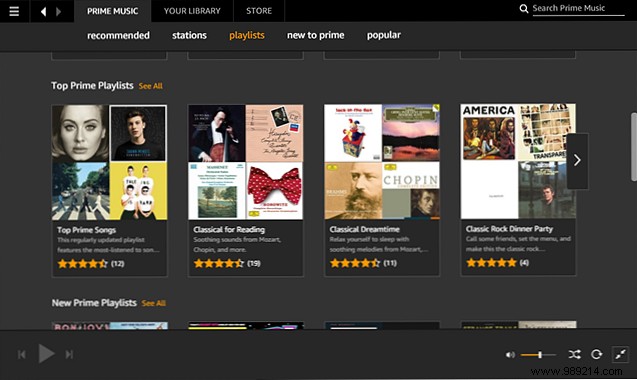Skip to the next track
Image resolution: width=637 pixels, height=380 pixels.
click(69, 354)
